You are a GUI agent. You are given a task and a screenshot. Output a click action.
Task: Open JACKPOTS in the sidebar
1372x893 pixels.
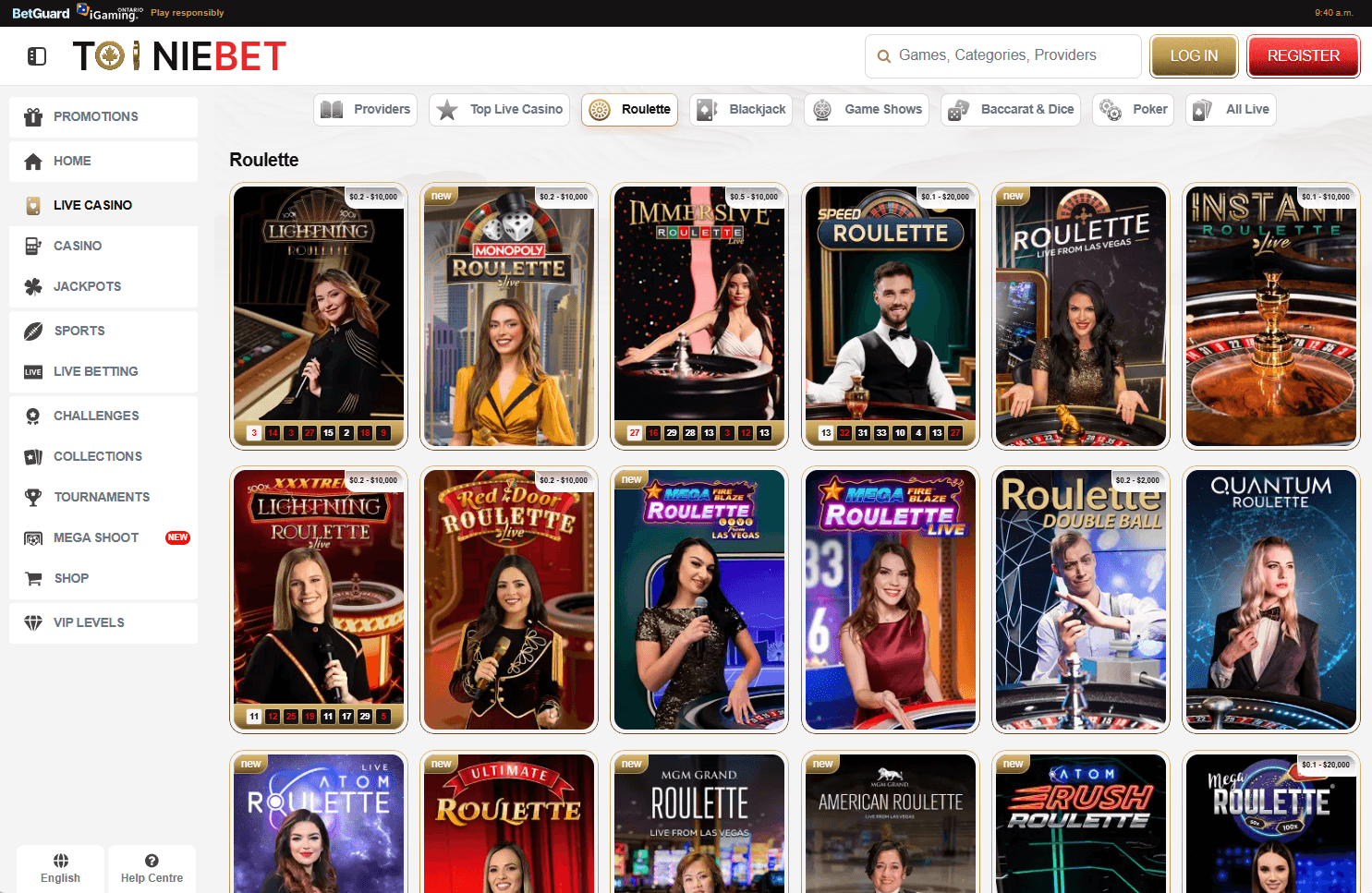[x=103, y=286]
